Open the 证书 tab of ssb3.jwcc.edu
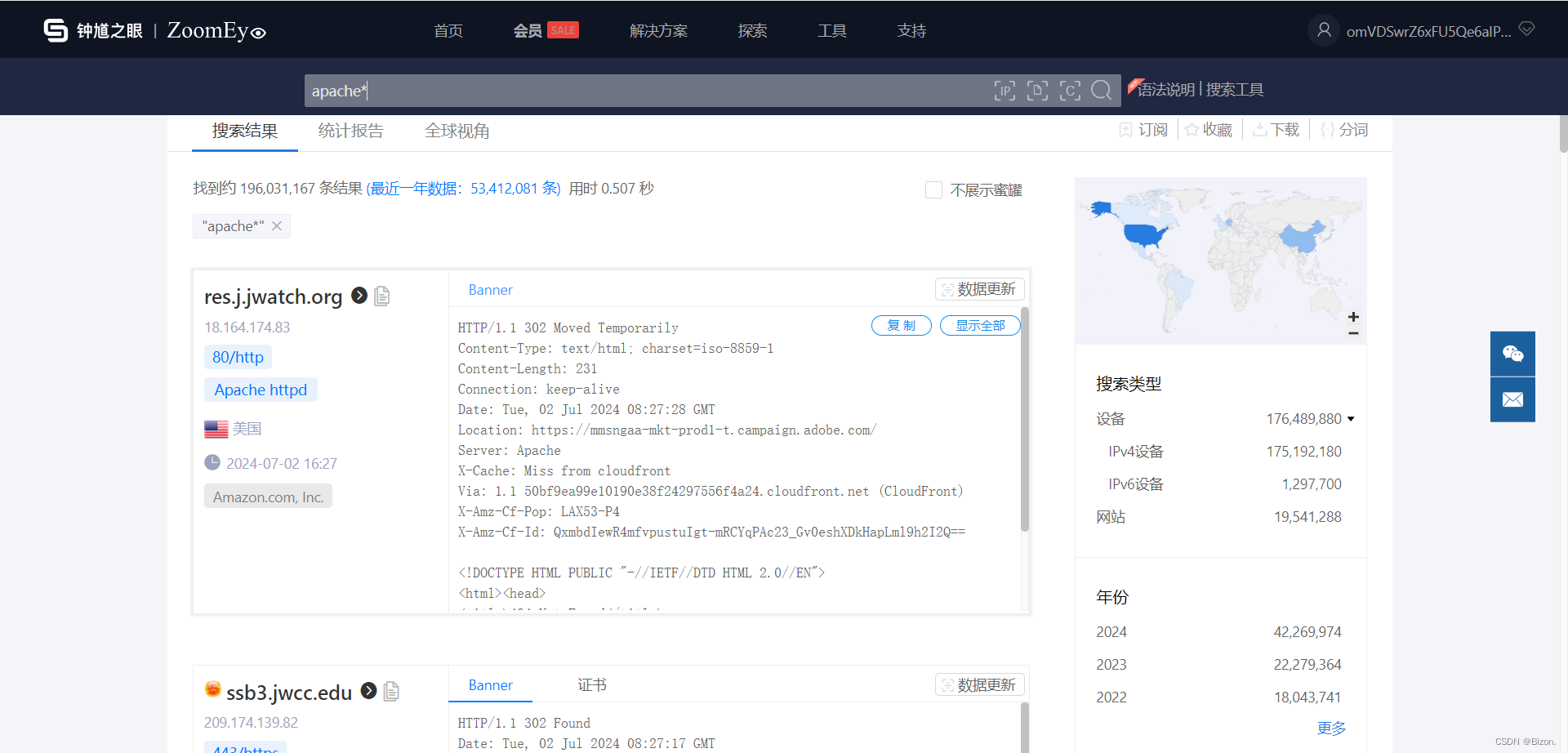The width and height of the screenshot is (1568, 753). [x=592, y=685]
